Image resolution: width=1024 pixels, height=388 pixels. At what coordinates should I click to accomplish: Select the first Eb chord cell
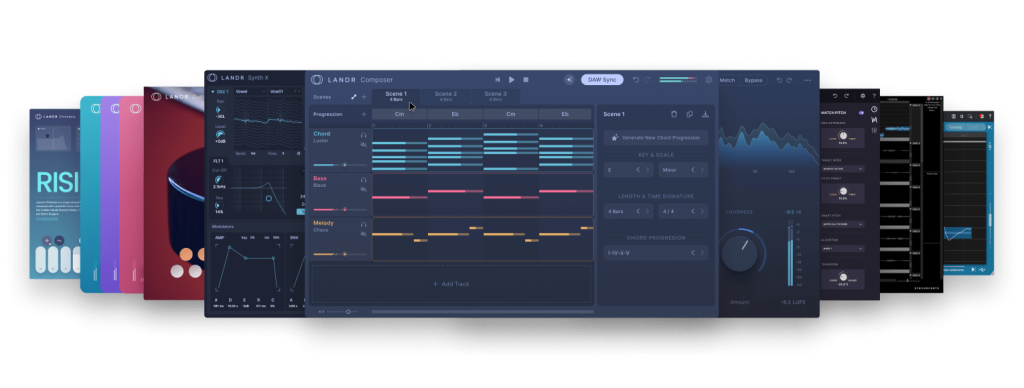coord(455,114)
